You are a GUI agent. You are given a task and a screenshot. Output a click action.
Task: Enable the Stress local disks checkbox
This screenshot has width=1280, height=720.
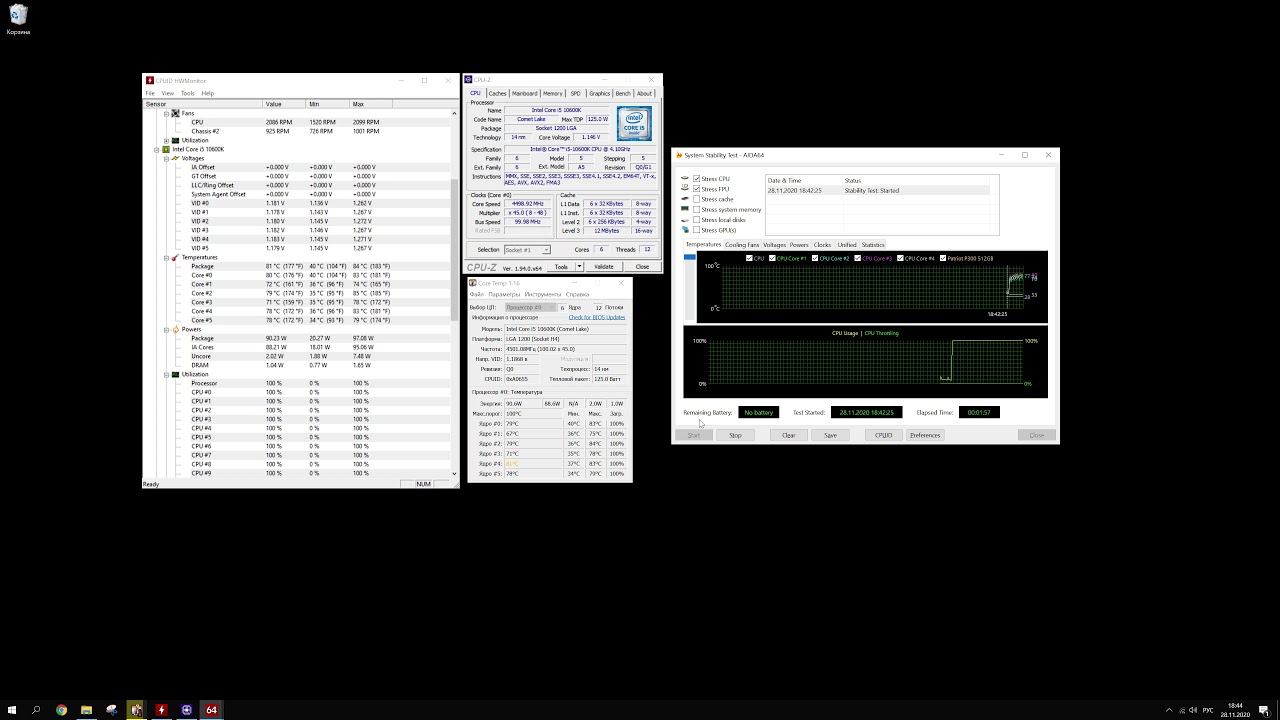[x=696, y=220]
